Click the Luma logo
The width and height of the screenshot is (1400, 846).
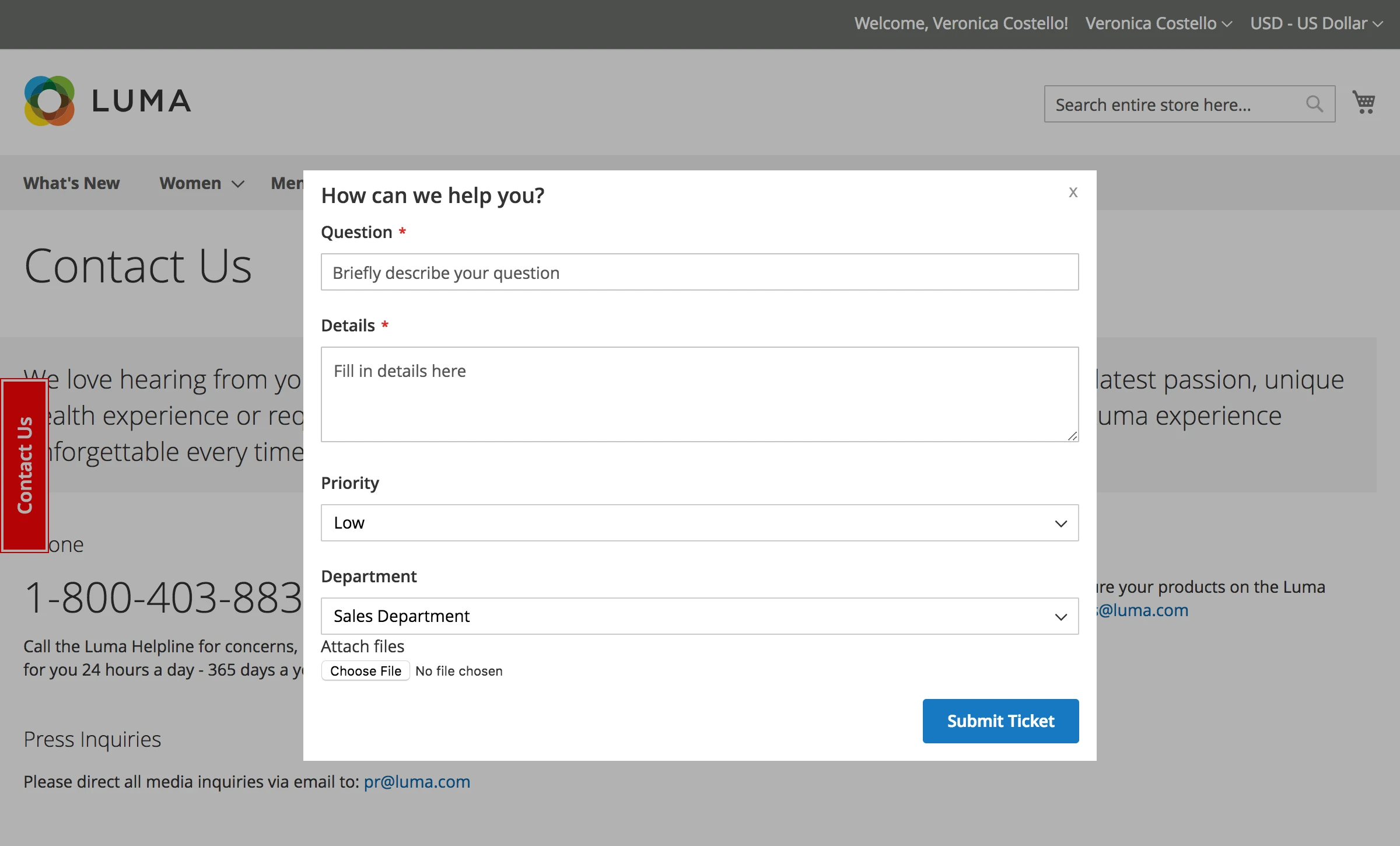tap(108, 101)
